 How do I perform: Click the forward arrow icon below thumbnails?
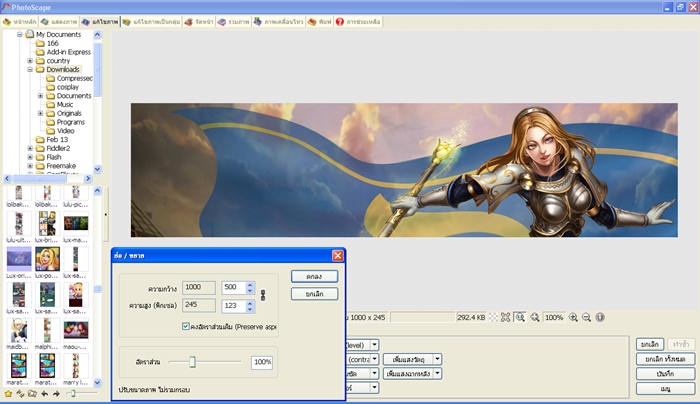coord(56,393)
